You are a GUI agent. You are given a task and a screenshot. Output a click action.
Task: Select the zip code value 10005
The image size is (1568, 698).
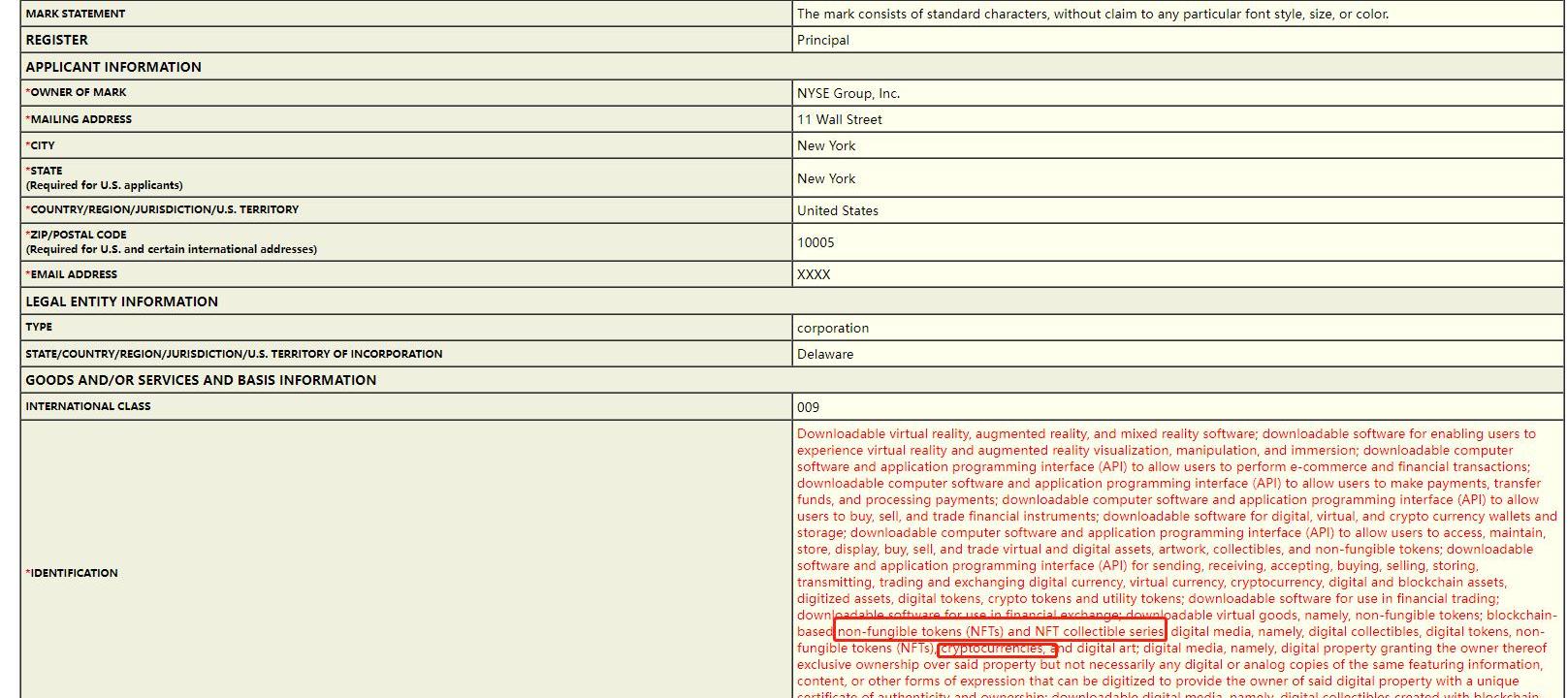coord(816,242)
